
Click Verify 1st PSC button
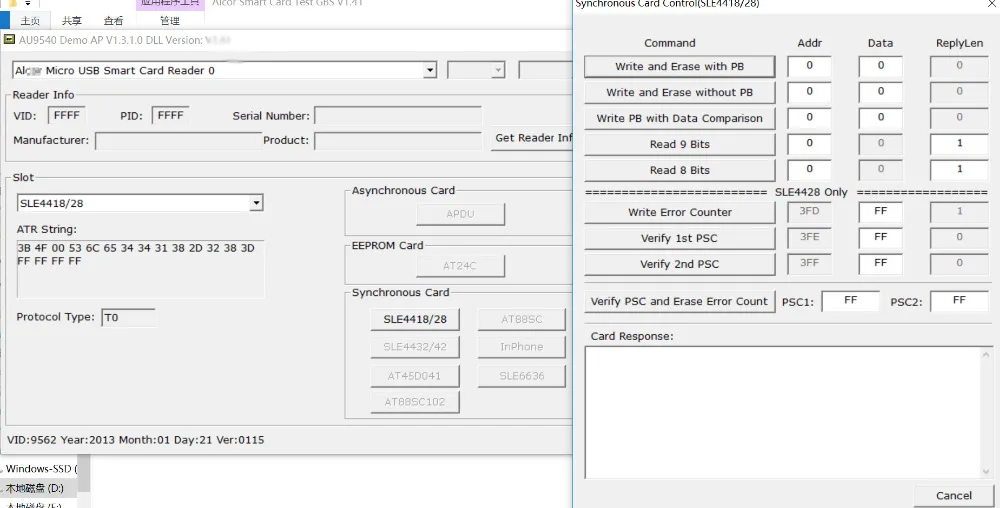coord(679,238)
